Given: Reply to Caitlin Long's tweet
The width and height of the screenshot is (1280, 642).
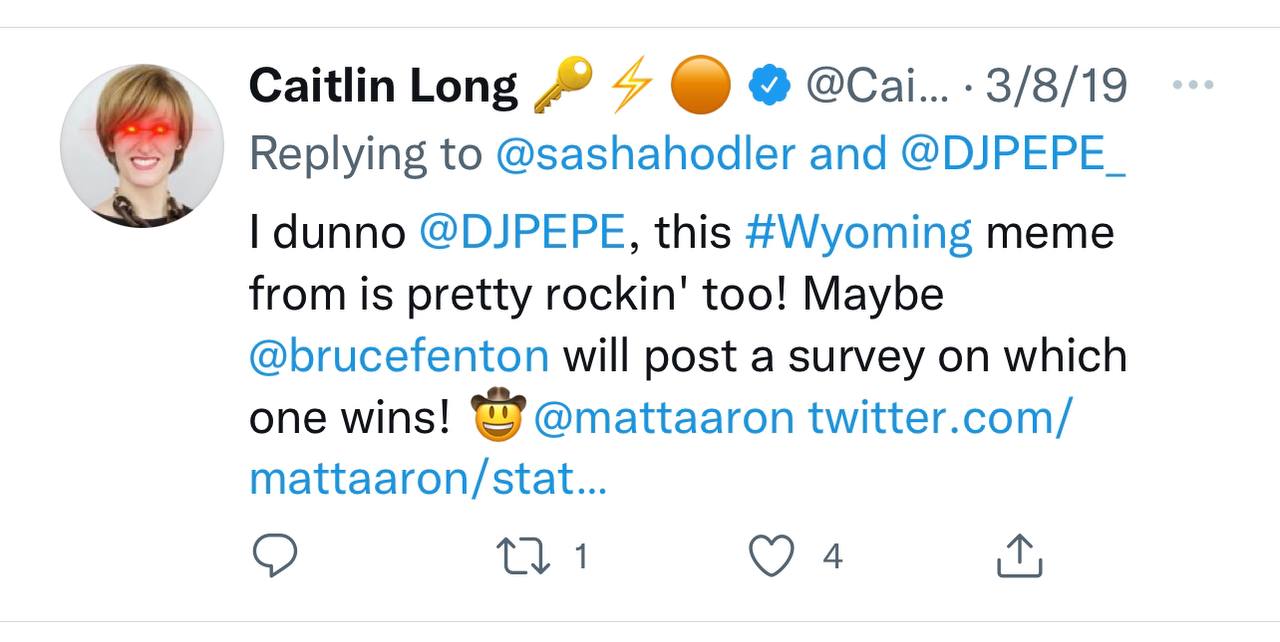Looking at the screenshot, I should click(273, 556).
